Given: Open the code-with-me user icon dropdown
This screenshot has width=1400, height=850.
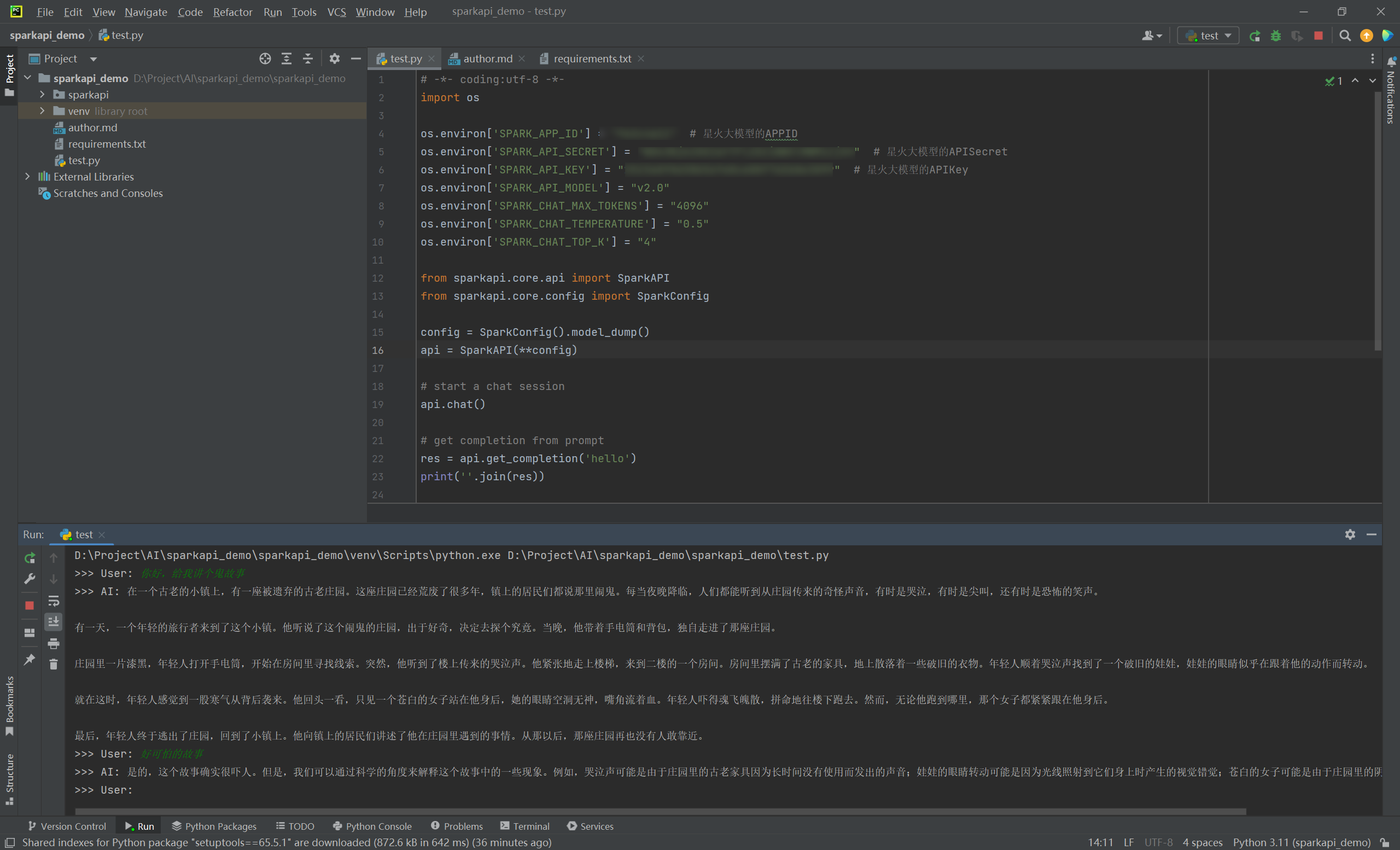Looking at the screenshot, I should point(1152,36).
